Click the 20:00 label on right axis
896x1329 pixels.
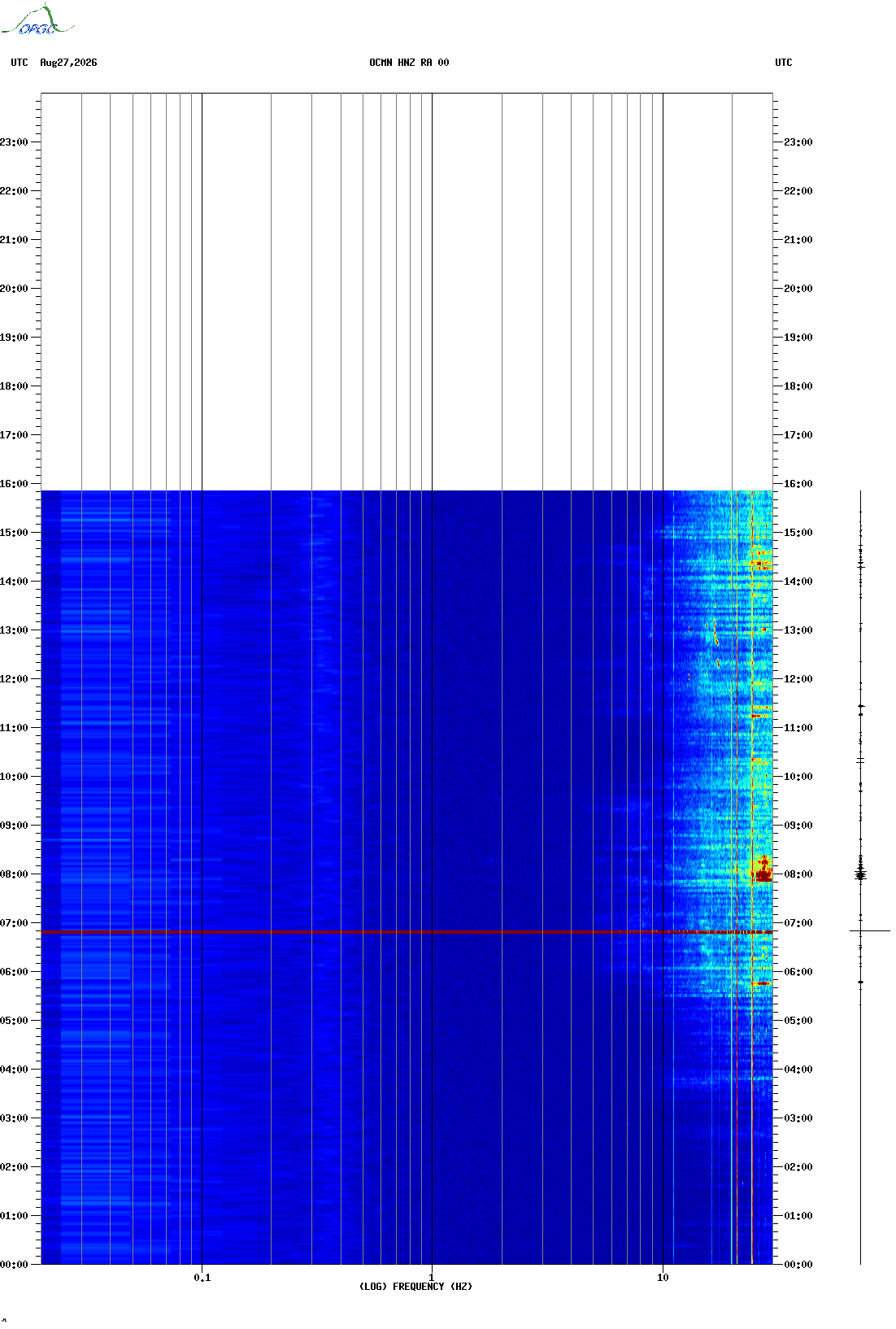(798, 289)
